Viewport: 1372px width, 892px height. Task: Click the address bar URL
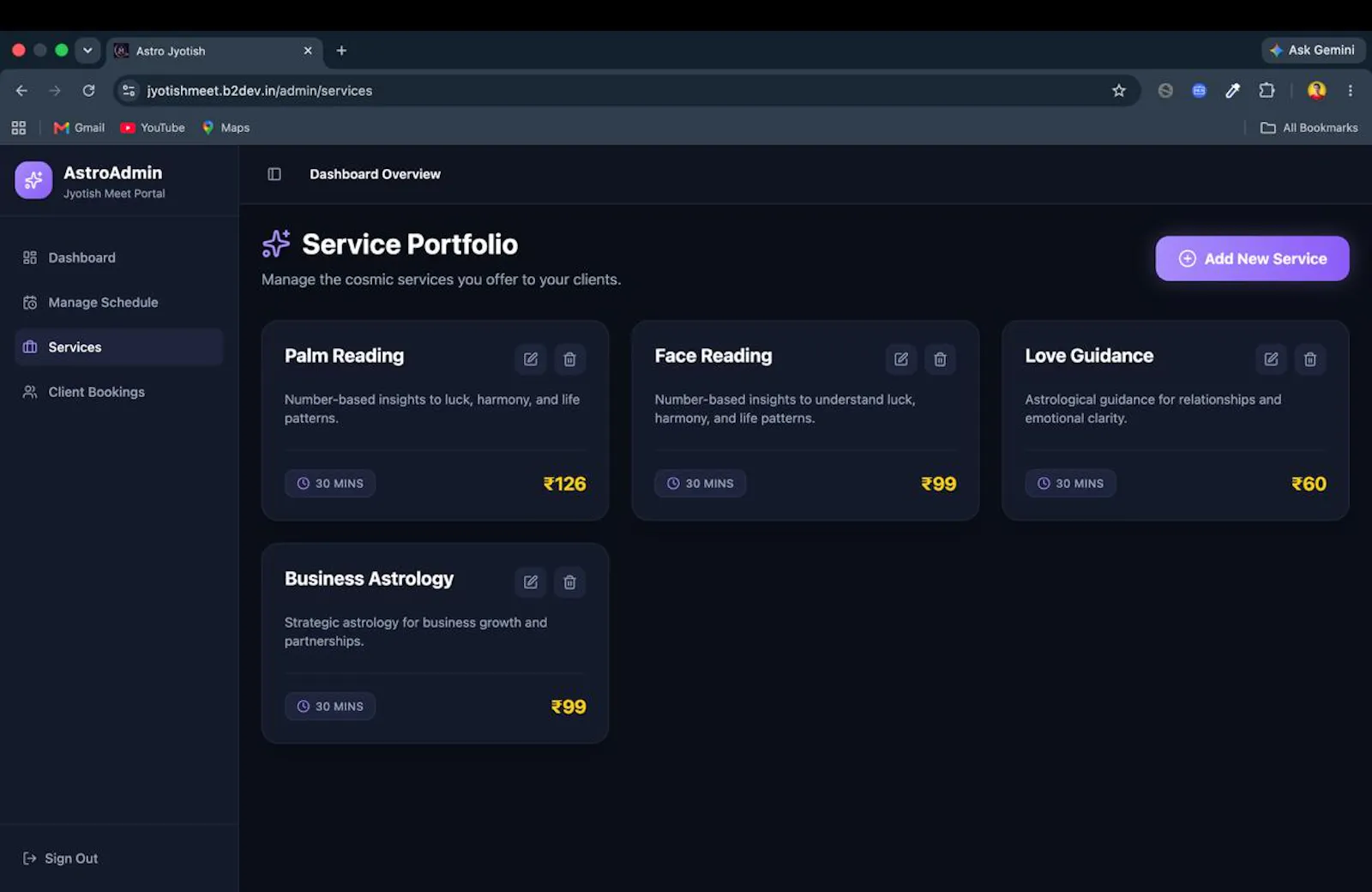(x=259, y=90)
